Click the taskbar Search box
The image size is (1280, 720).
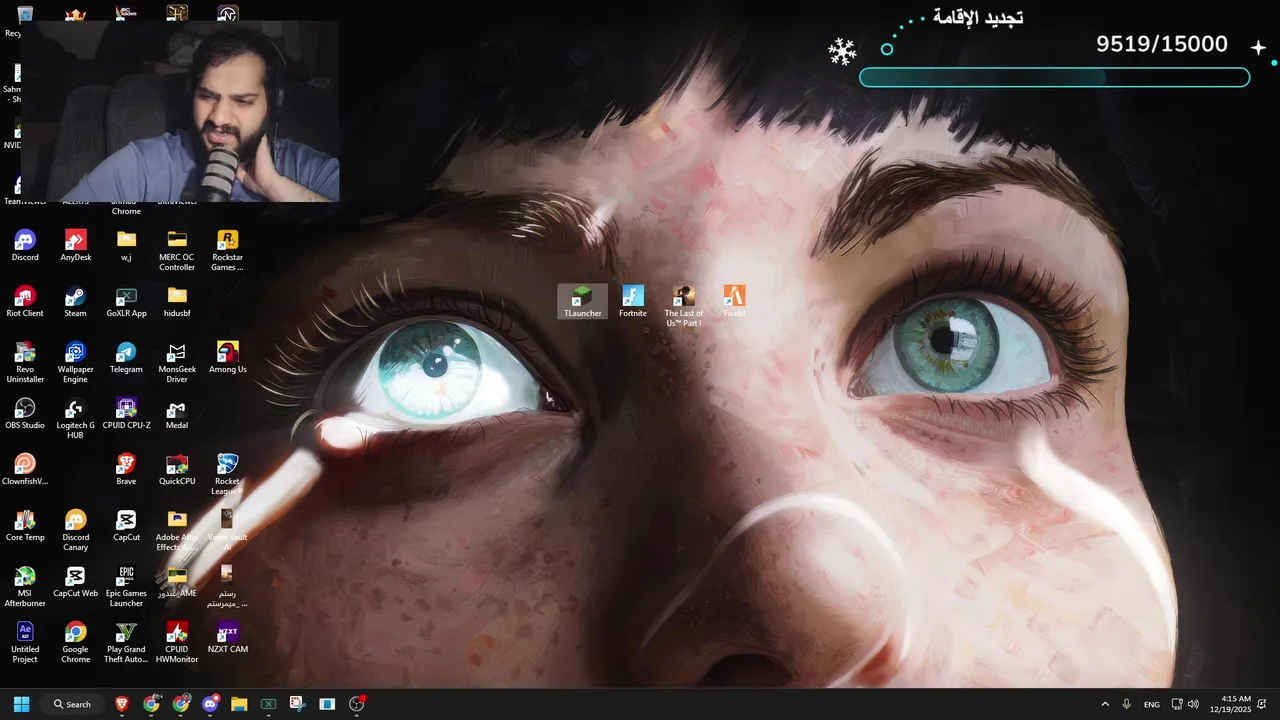pyautogui.click(x=72, y=704)
